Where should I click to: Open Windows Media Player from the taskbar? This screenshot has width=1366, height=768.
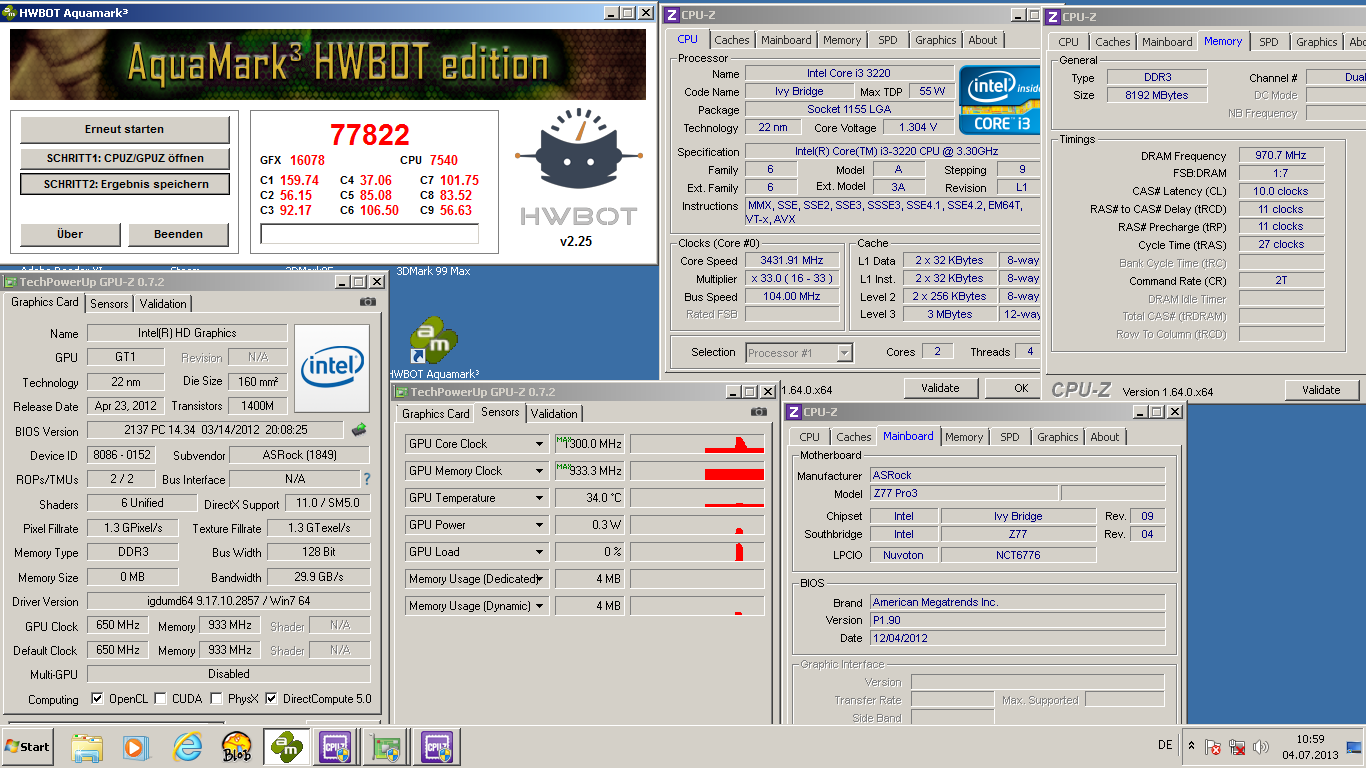point(135,747)
